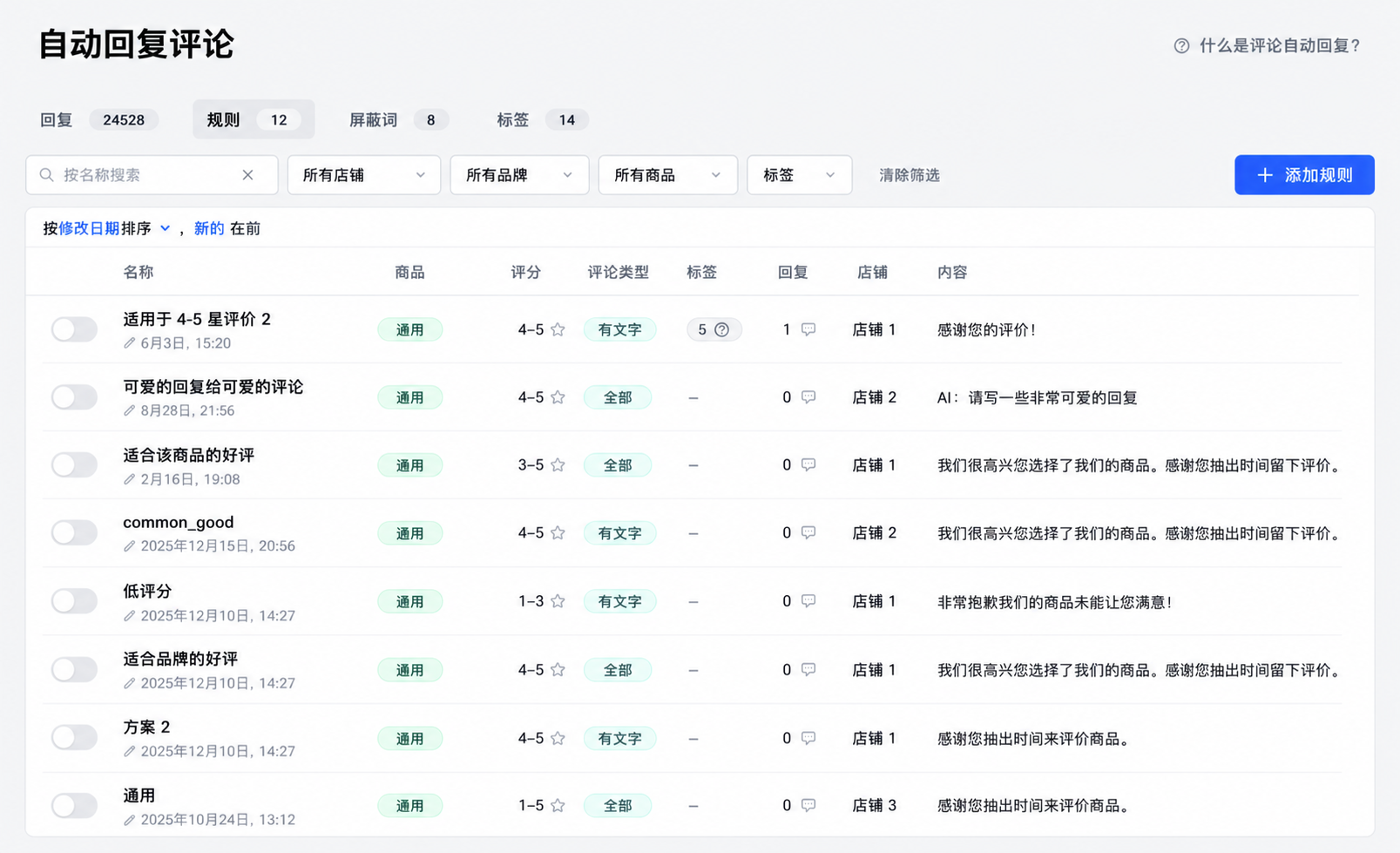Open the 所有品牌 dropdown filter
Viewport: 1400px width, 853px height.
519,175
